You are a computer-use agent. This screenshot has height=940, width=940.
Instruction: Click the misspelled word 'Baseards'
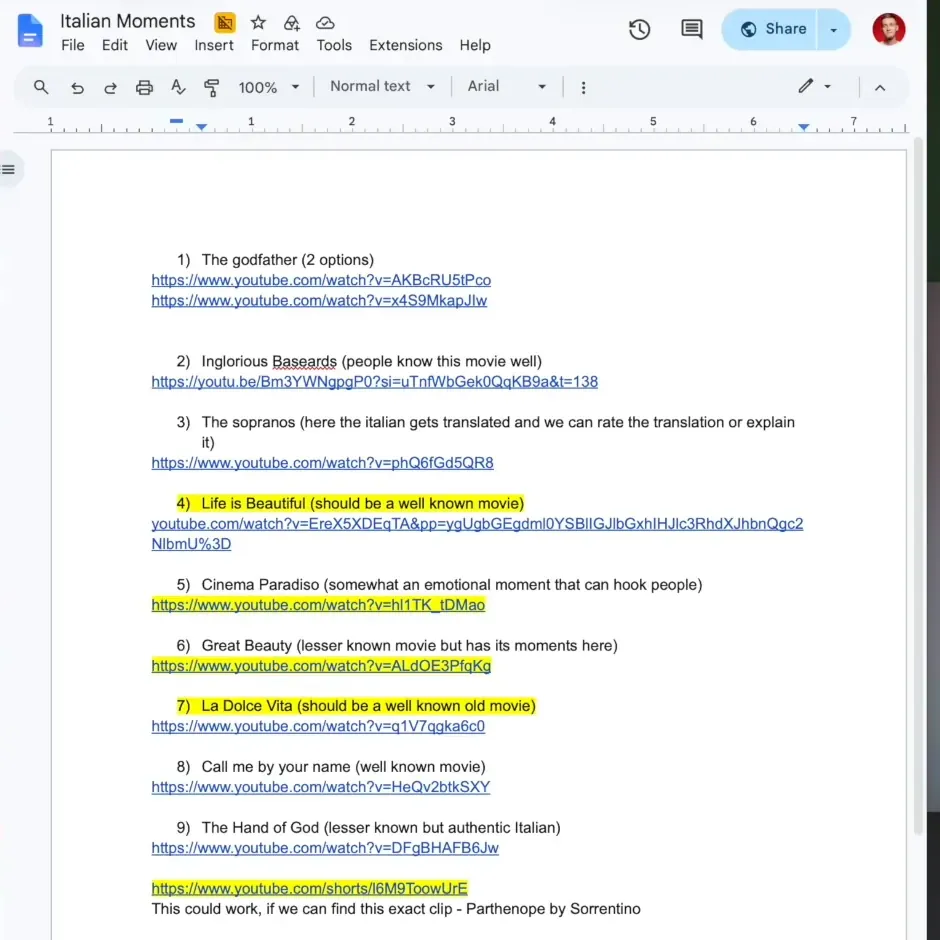(304, 362)
